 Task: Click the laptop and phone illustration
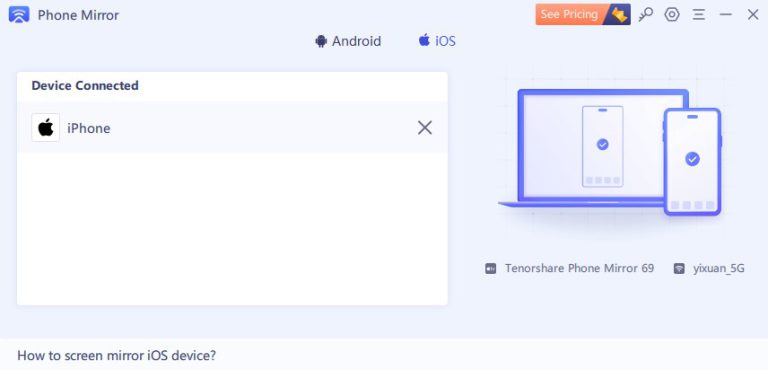pos(610,152)
